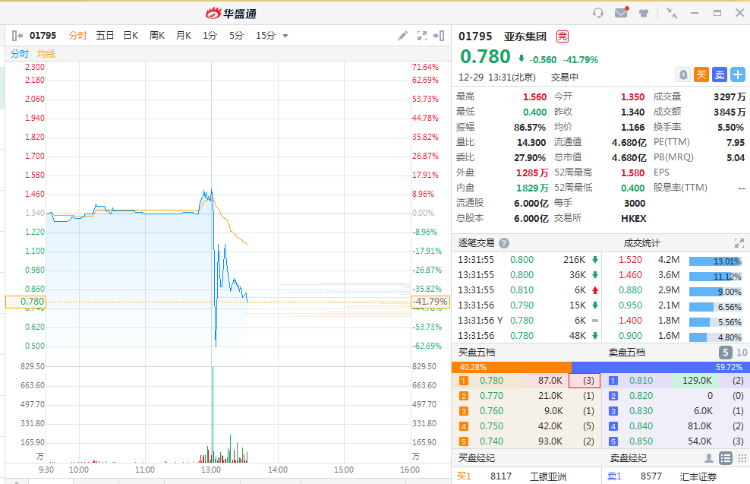Open help icon next to 逐笔交易
Image resolution: width=750 pixels, height=484 pixels.
(504, 243)
